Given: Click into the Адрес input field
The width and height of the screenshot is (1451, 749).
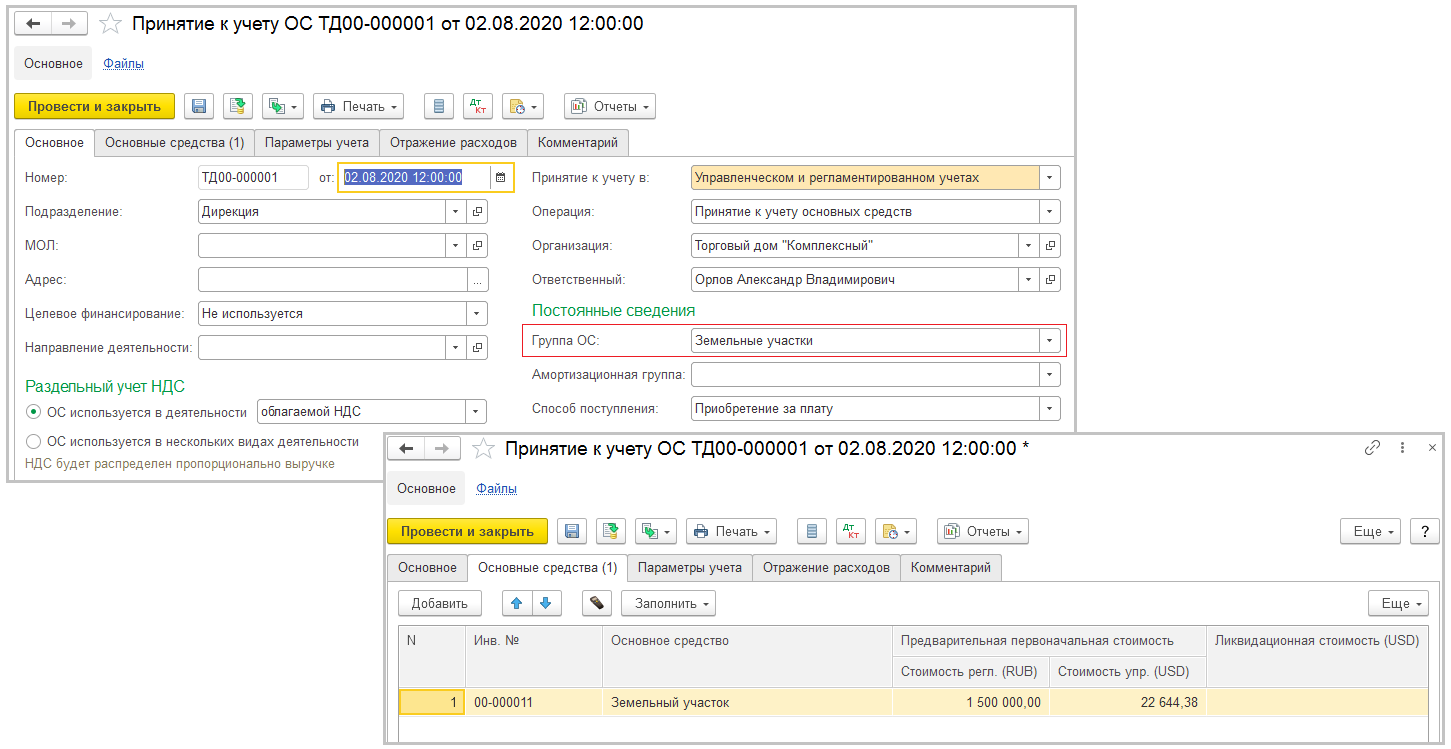Looking at the screenshot, I should pyautogui.click(x=333, y=280).
